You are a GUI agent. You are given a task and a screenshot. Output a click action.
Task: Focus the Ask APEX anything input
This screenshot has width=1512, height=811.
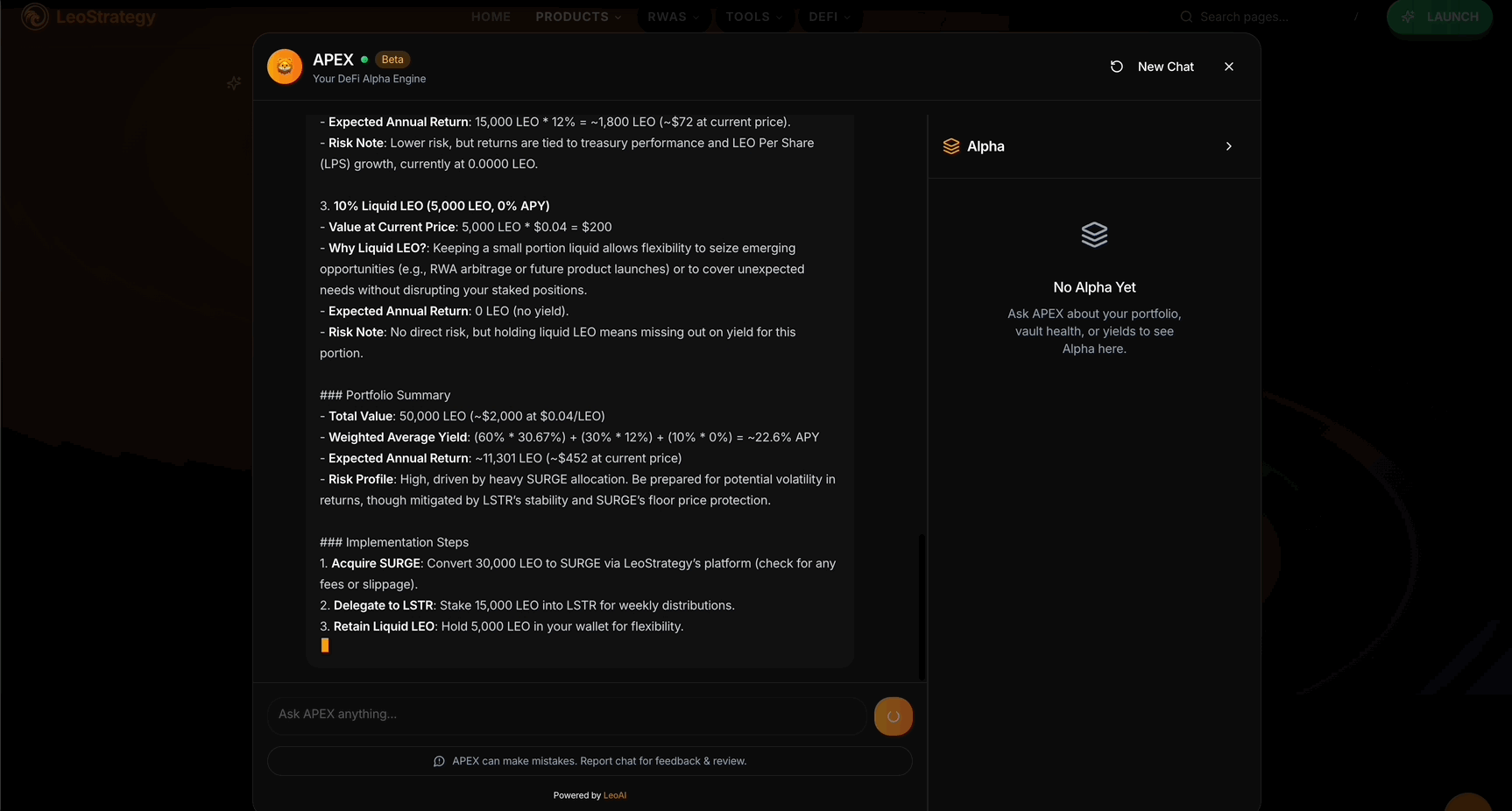click(x=566, y=715)
